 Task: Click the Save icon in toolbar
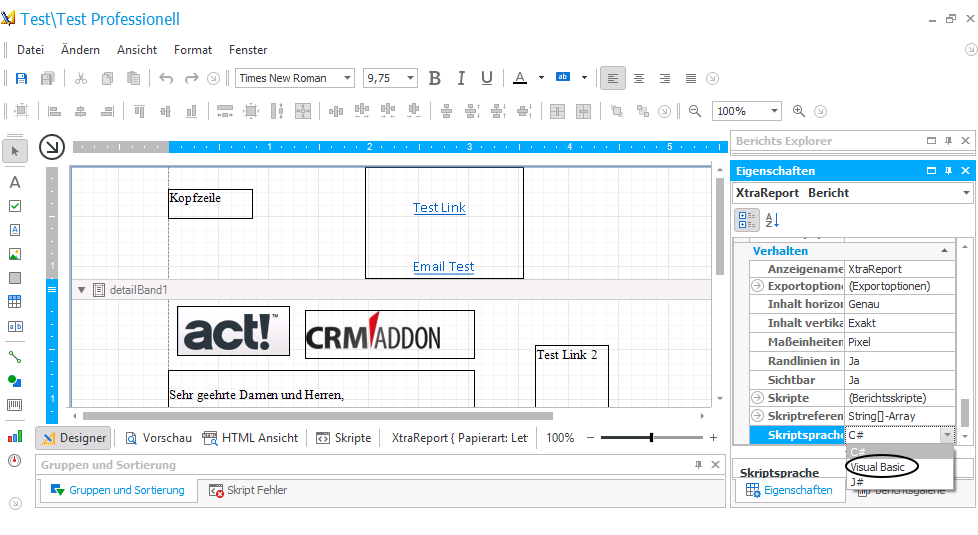point(21,79)
